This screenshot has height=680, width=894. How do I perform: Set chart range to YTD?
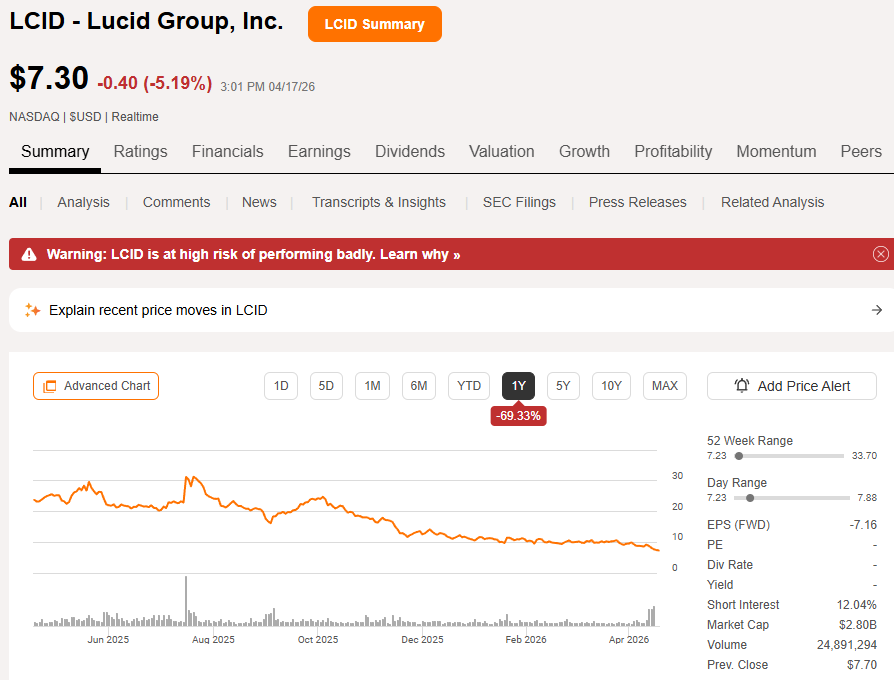[x=469, y=386]
